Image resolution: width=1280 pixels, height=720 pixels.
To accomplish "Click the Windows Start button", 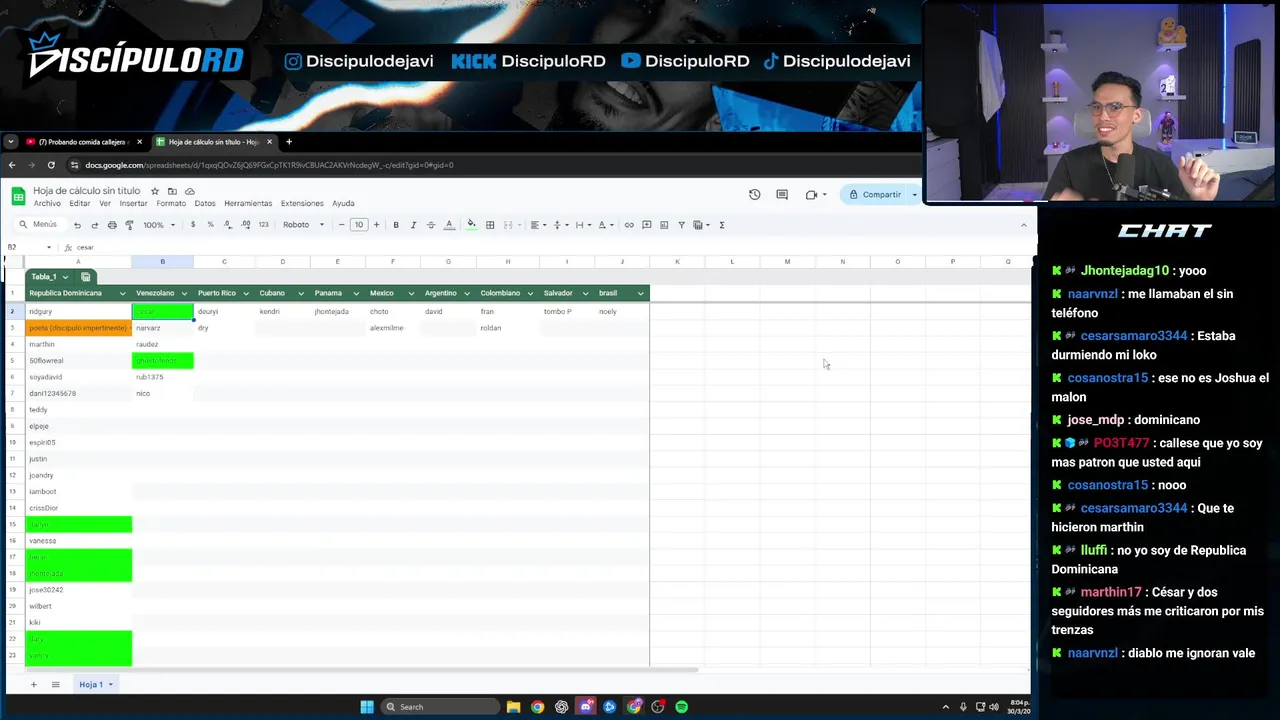I will coord(367,707).
